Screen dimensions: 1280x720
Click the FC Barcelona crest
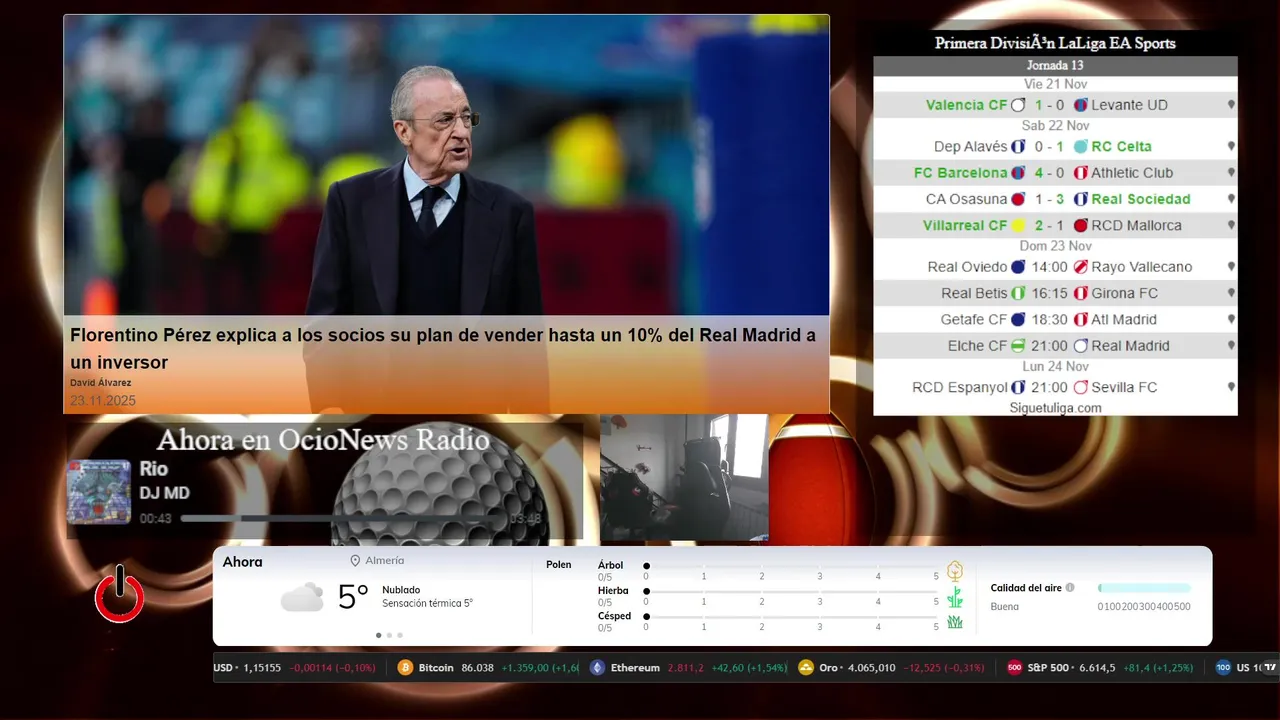click(1018, 173)
